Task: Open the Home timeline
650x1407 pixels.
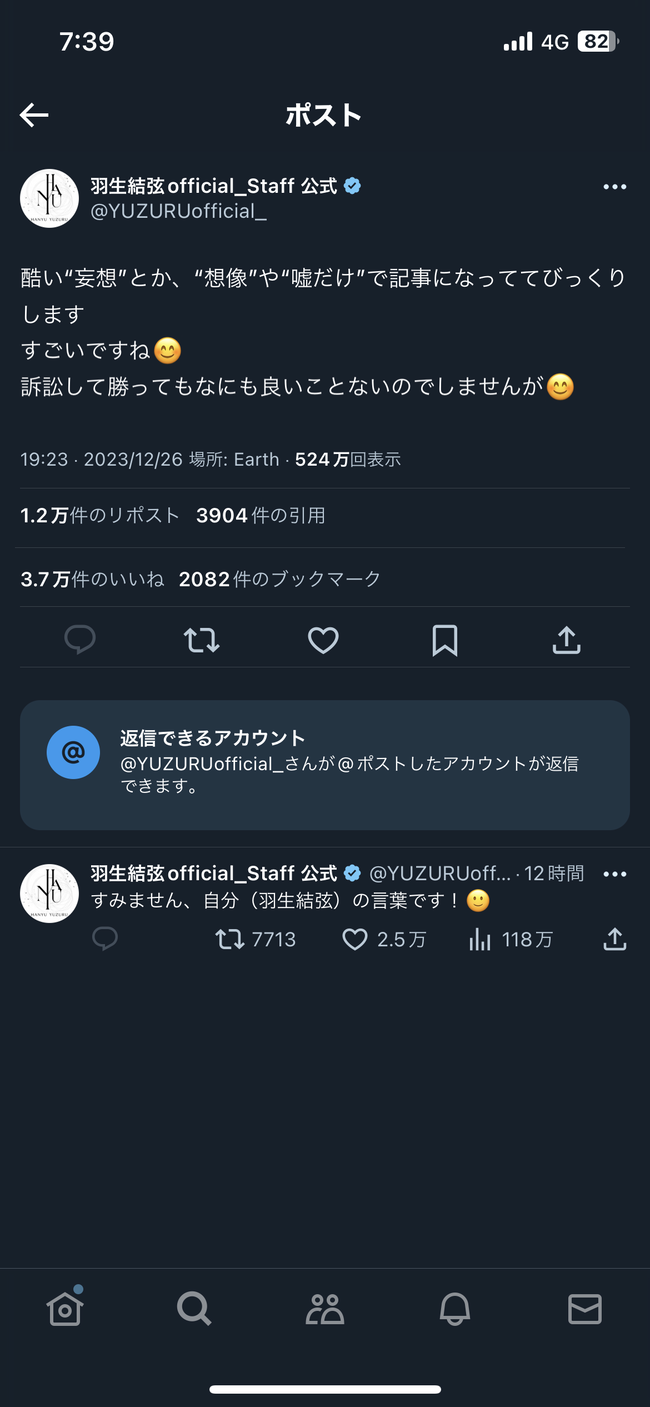Action: pos(65,1308)
